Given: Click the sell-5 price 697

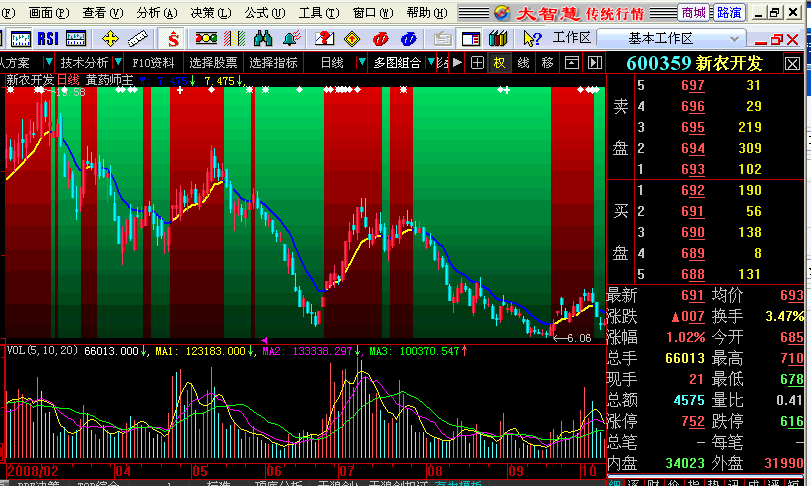Looking at the screenshot, I should tap(693, 85).
